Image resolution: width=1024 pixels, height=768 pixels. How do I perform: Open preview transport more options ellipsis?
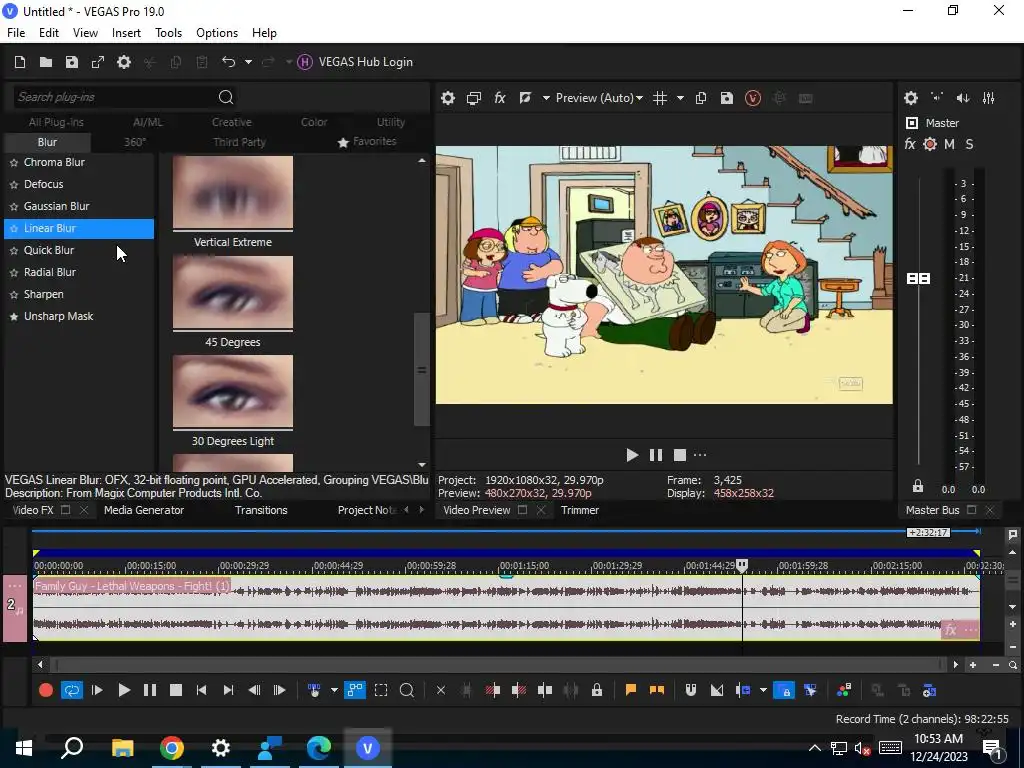tap(700, 455)
